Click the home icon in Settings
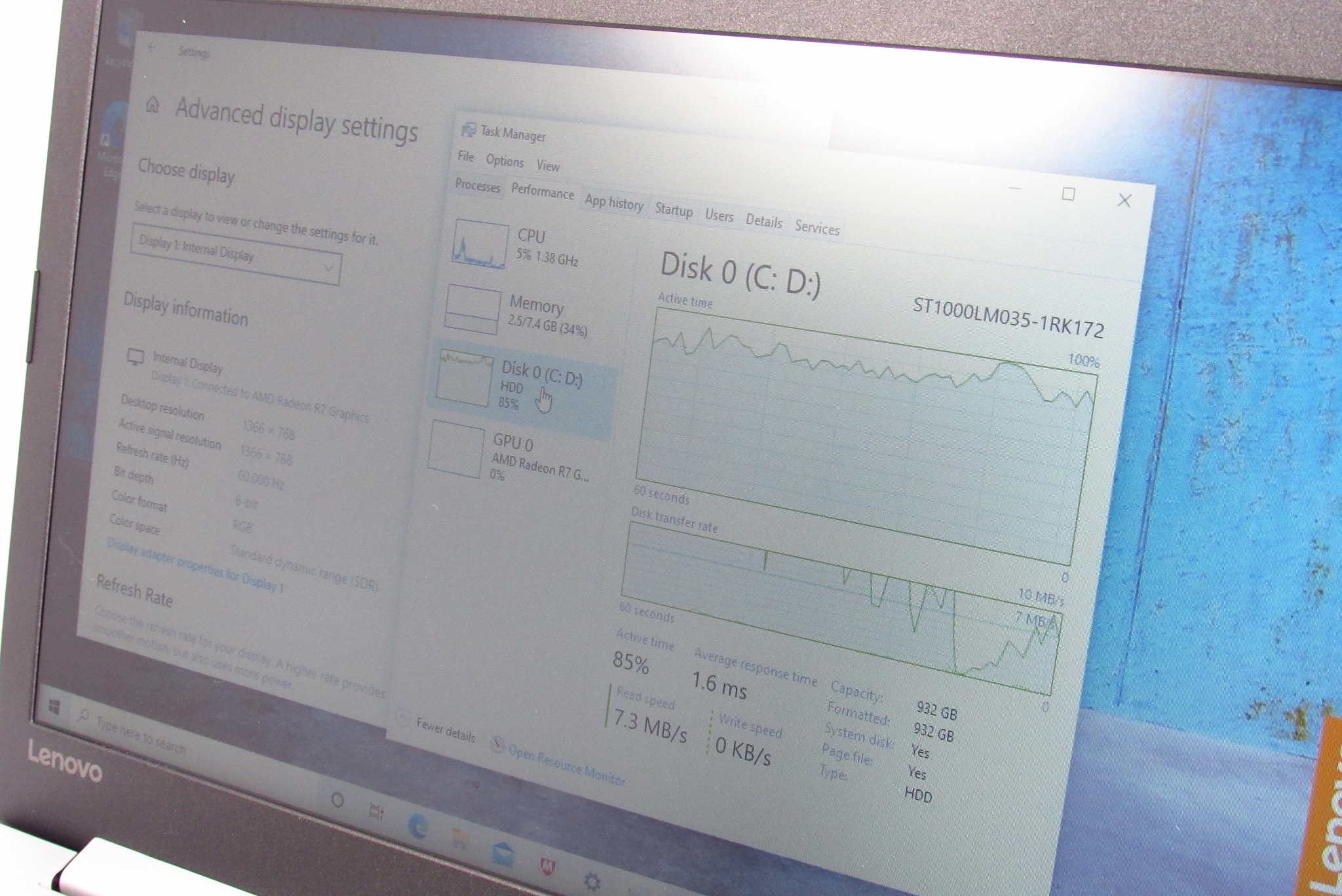This screenshot has height=896, width=1342. tap(153, 105)
